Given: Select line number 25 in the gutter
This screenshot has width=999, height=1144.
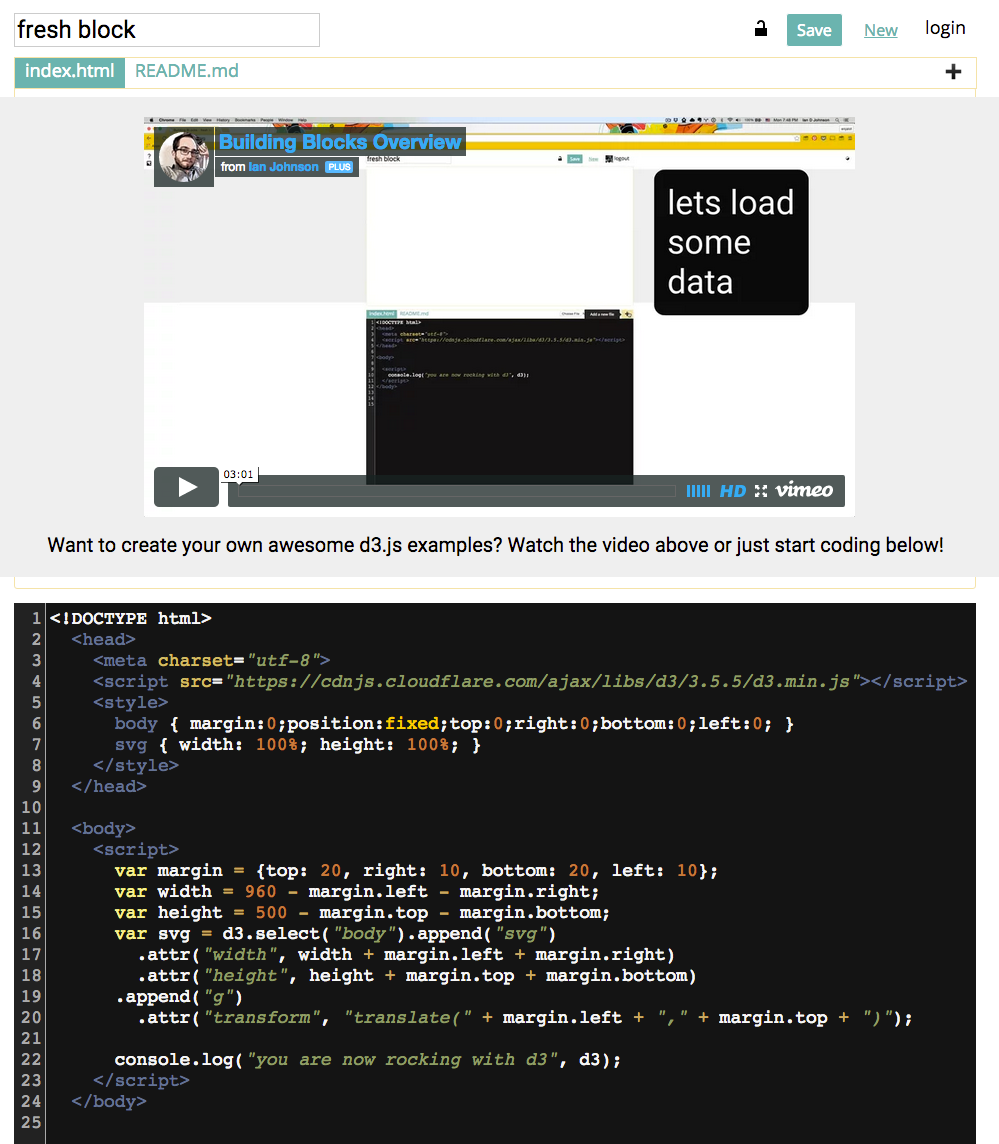Looking at the screenshot, I should click(31, 1122).
